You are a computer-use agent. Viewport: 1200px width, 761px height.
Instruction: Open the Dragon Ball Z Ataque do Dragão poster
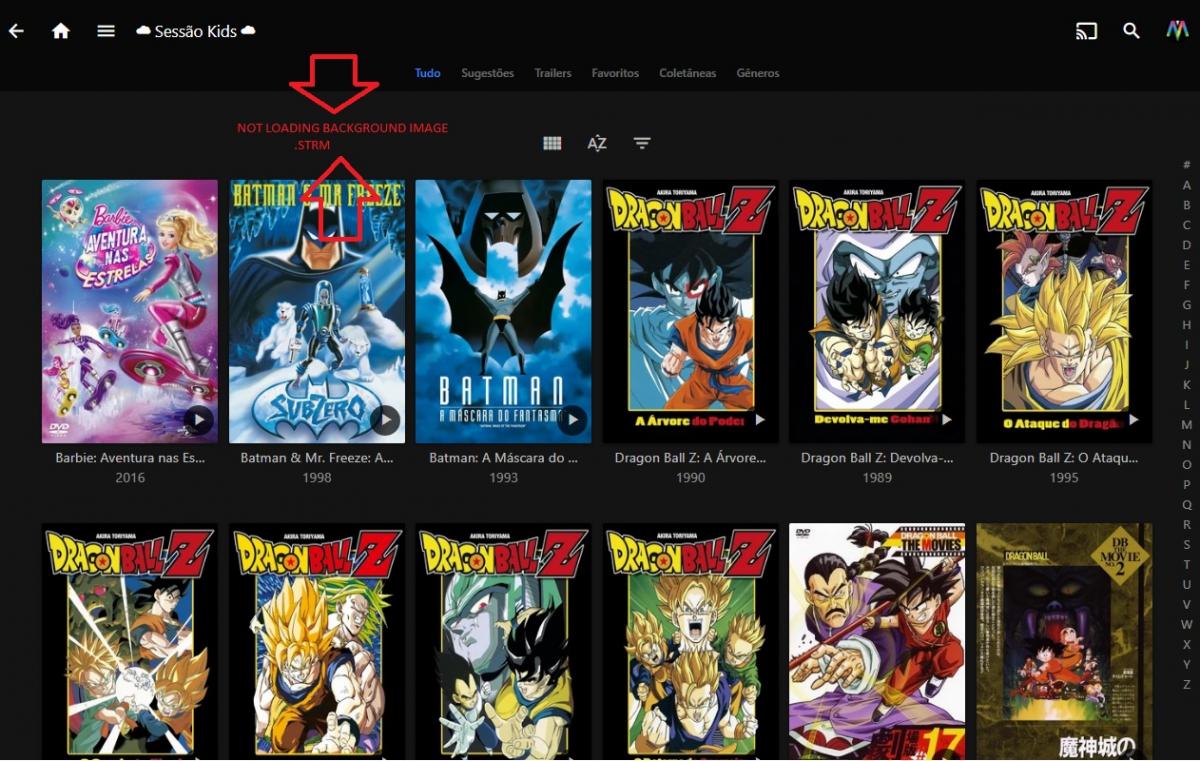coord(1065,311)
